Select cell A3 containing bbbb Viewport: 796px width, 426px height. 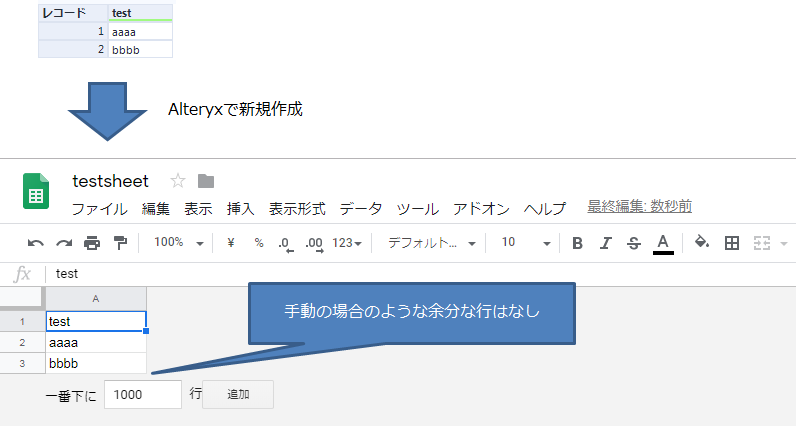coord(96,364)
